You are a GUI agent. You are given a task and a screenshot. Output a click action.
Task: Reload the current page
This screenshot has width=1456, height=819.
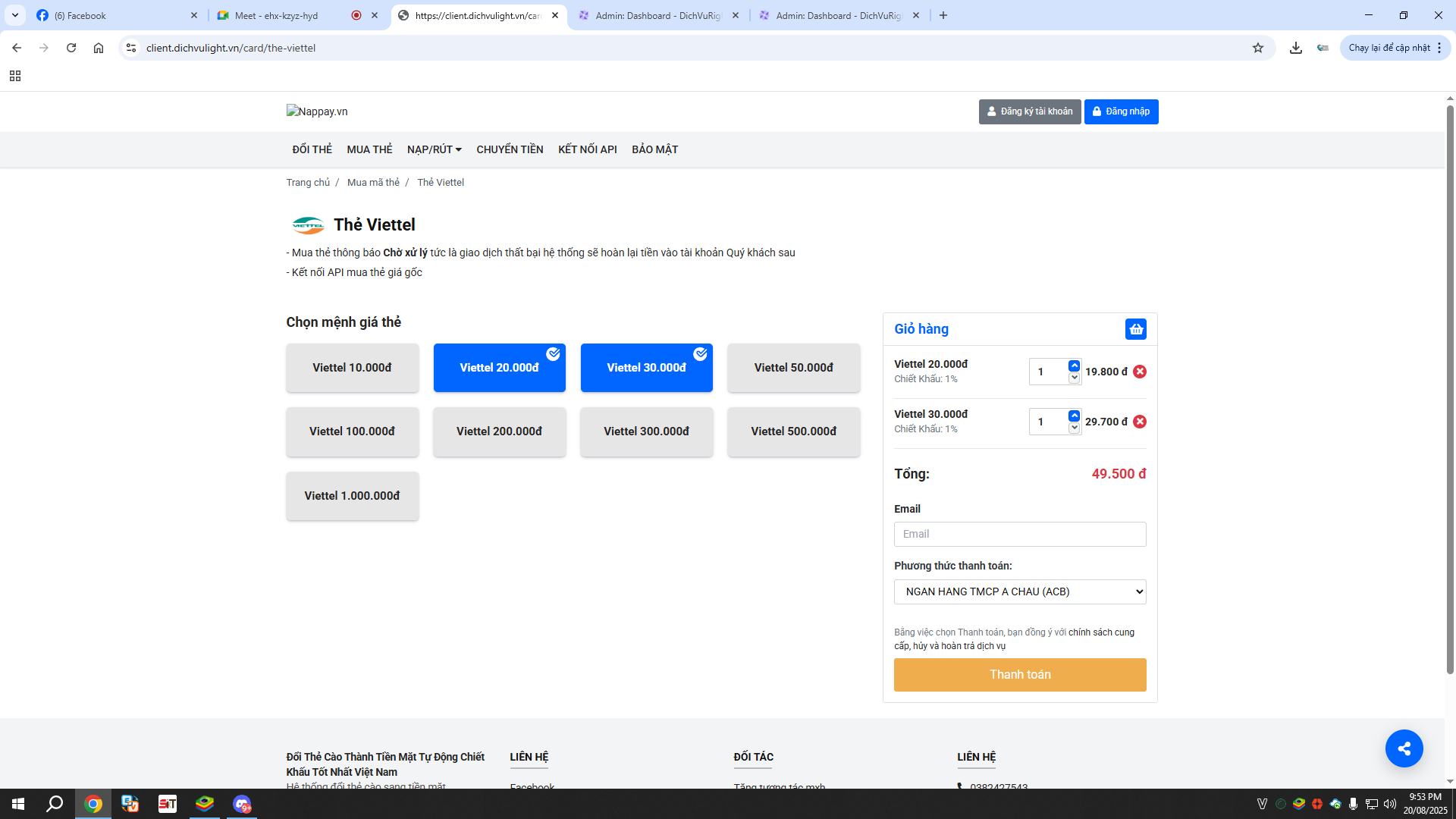[71, 48]
